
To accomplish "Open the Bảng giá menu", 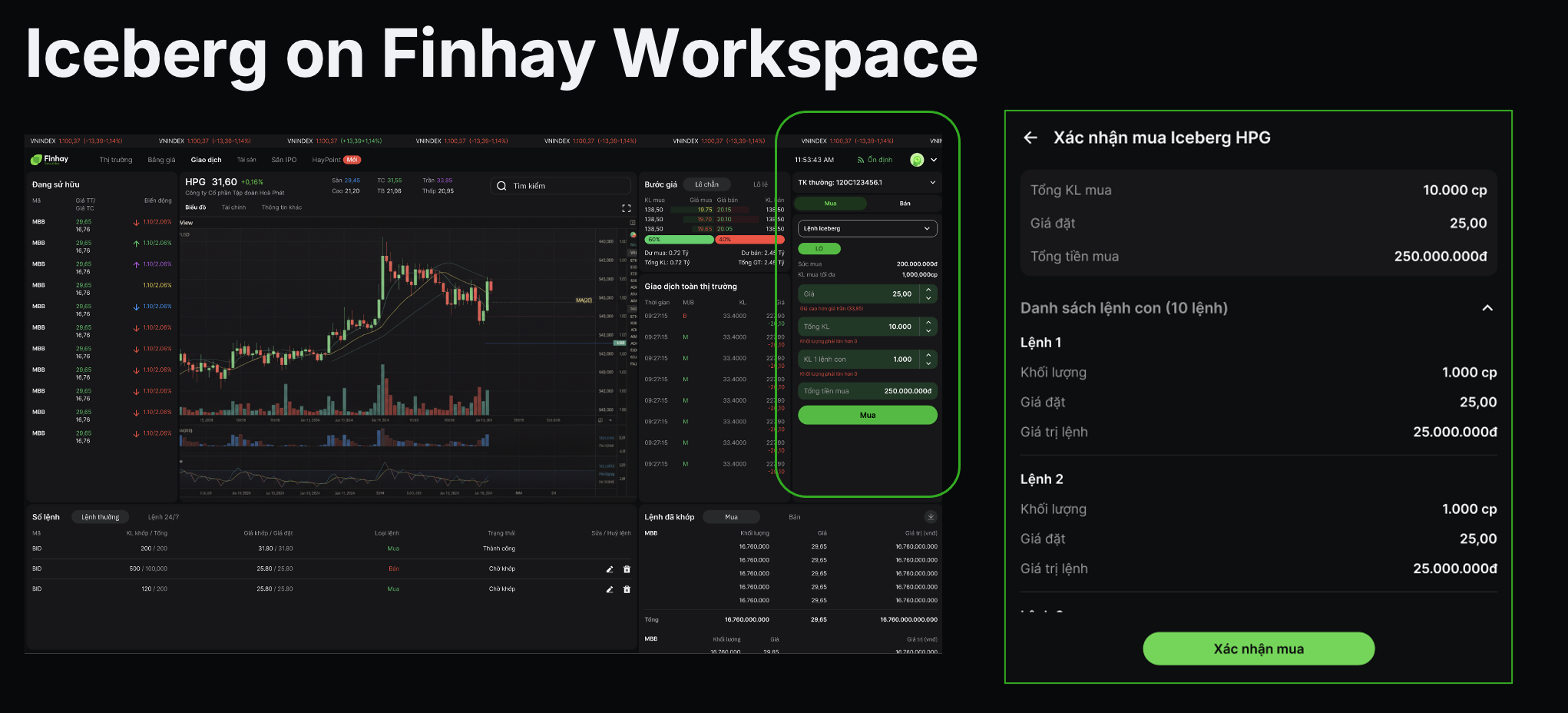I will pos(161,160).
